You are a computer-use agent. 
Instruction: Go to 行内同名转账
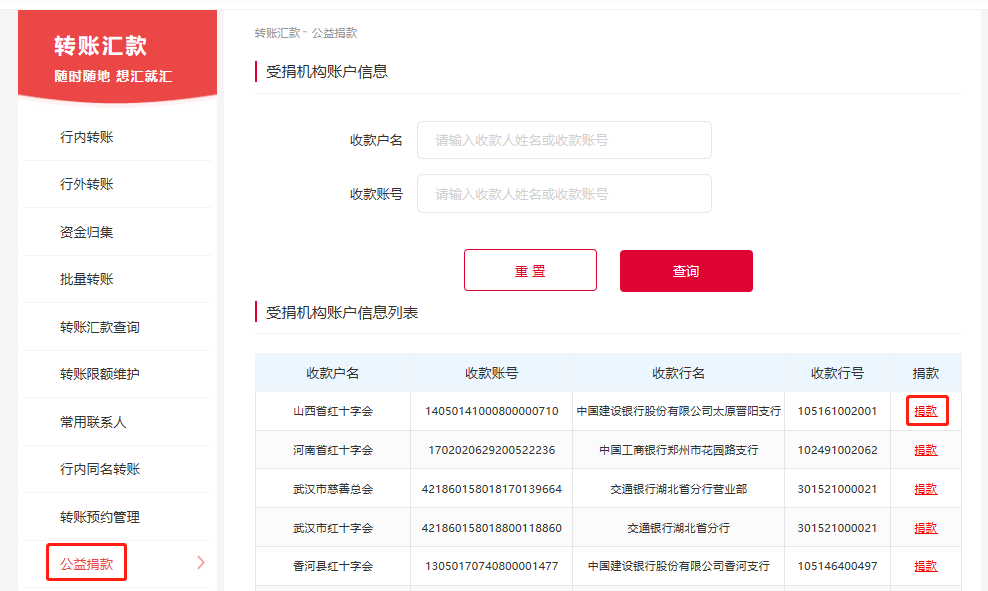pyautogui.click(x=95, y=468)
